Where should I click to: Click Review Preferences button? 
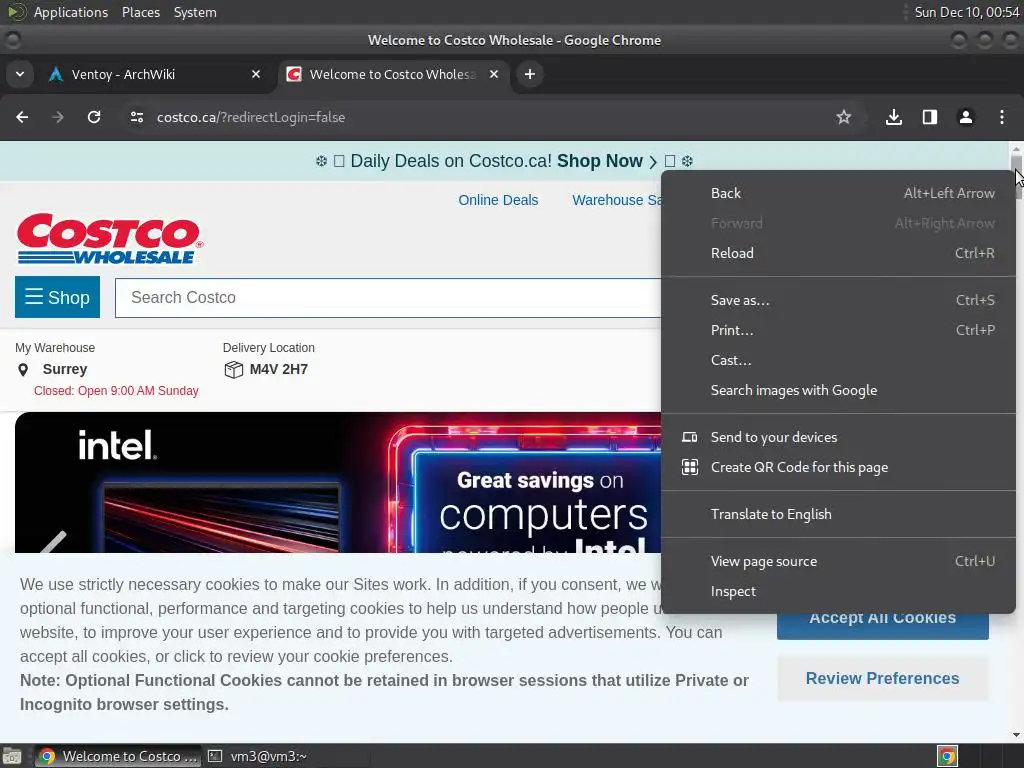point(882,679)
